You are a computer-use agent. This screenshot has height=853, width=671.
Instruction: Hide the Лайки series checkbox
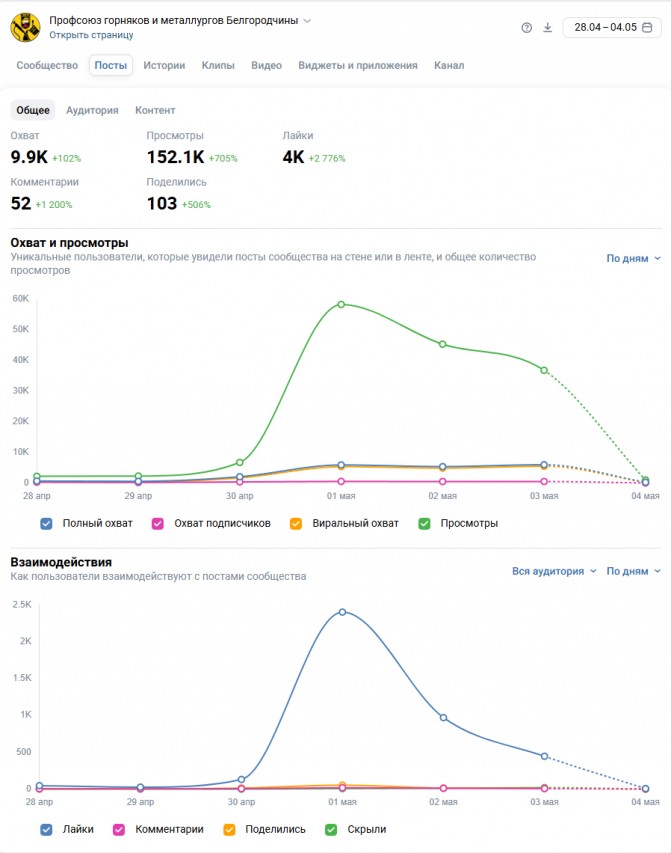[x=46, y=830]
